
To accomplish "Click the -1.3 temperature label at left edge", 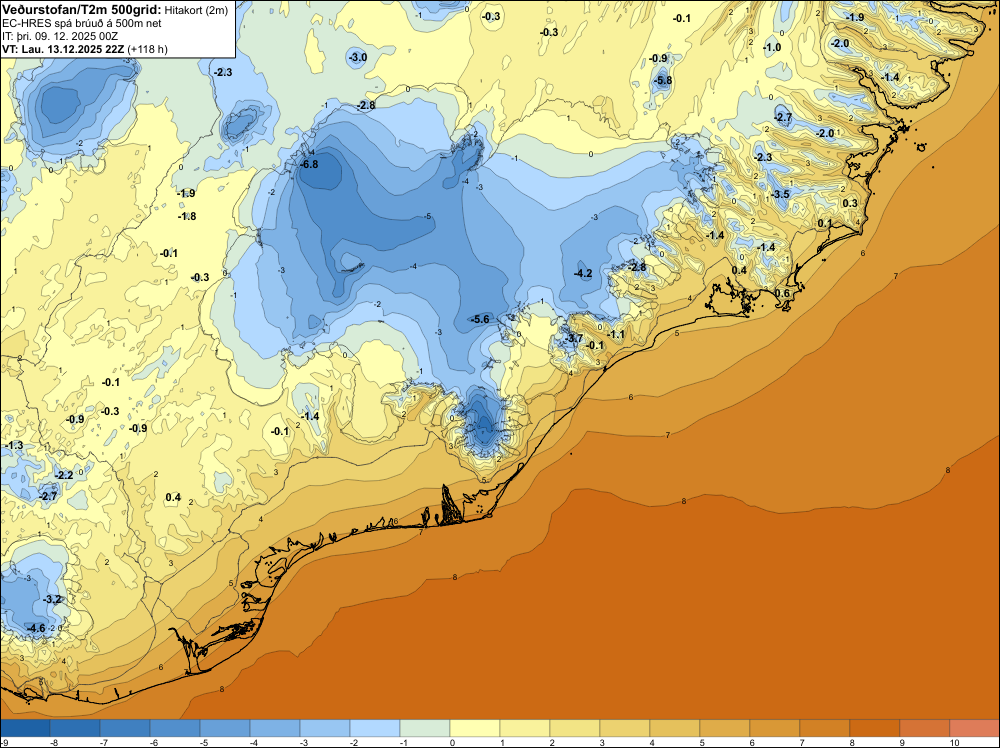I will click(x=14, y=445).
